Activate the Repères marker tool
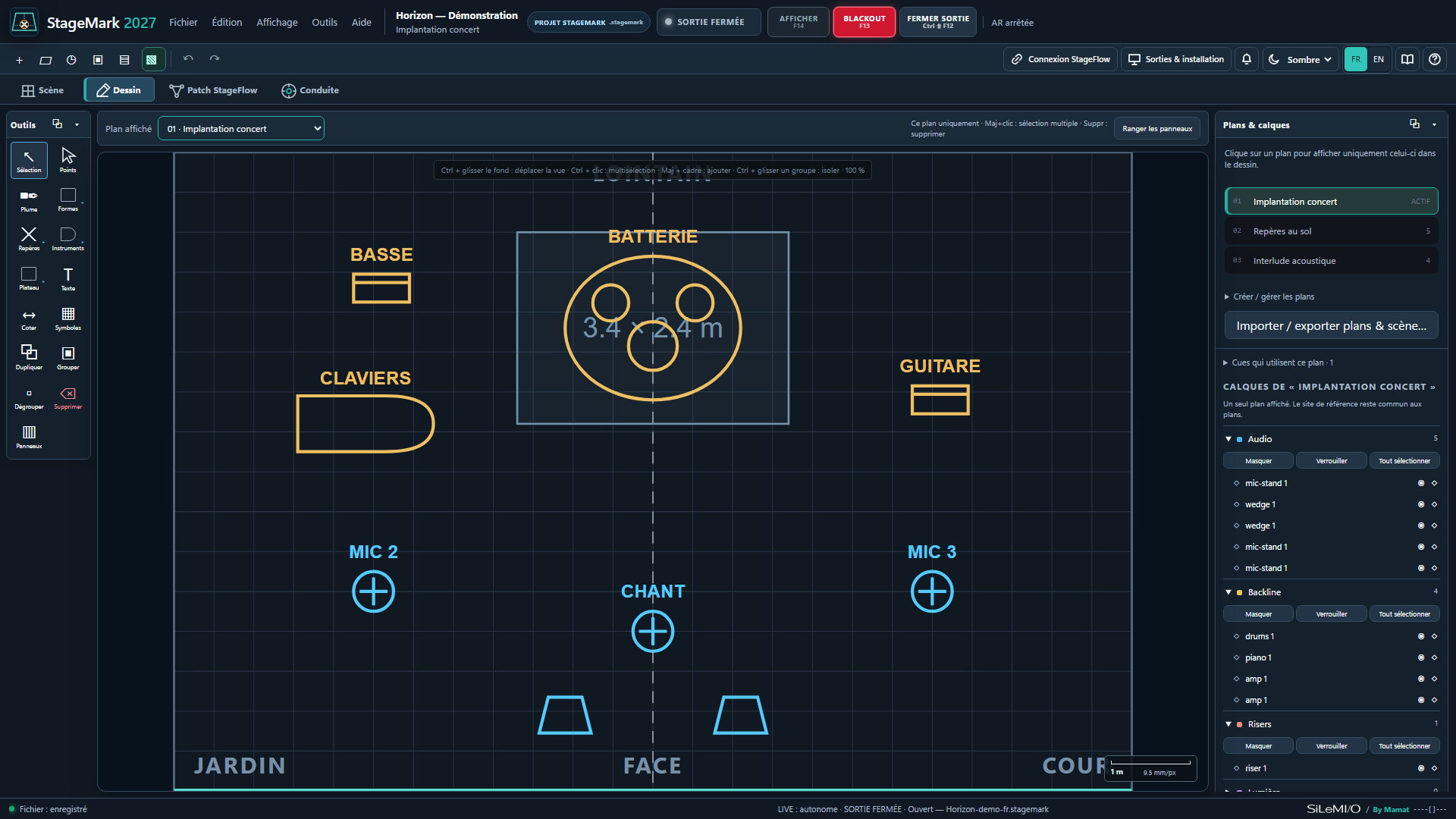1456x819 pixels. [x=29, y=240]
